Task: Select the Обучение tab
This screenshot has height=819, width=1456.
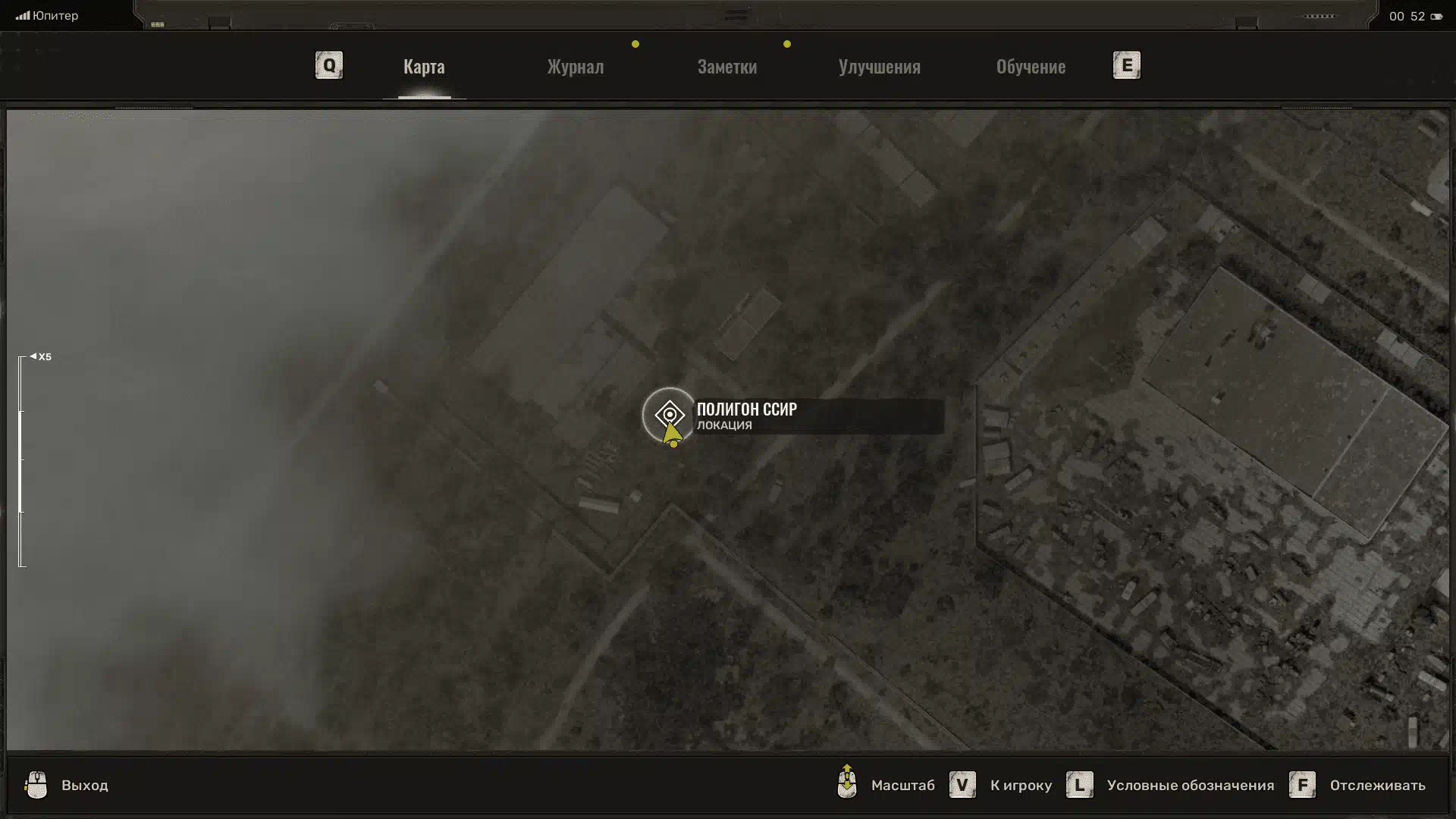Action: [1031, 67]
